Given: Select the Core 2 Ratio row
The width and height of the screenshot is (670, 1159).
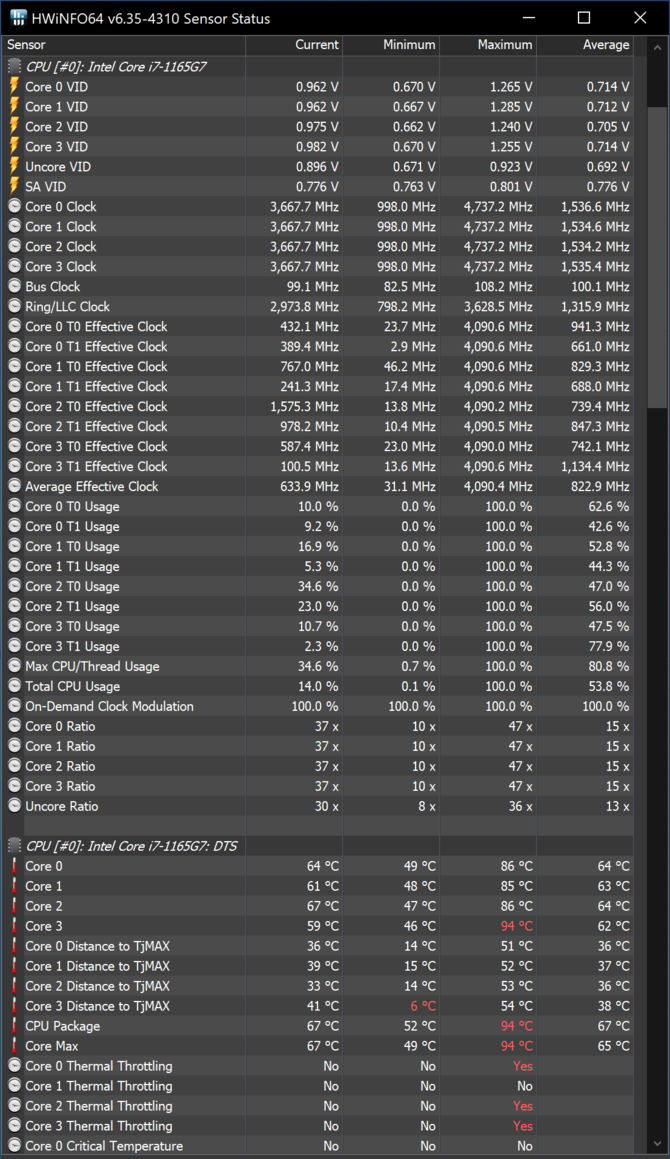Looking at the screenshot, I should tap(318, 765).
